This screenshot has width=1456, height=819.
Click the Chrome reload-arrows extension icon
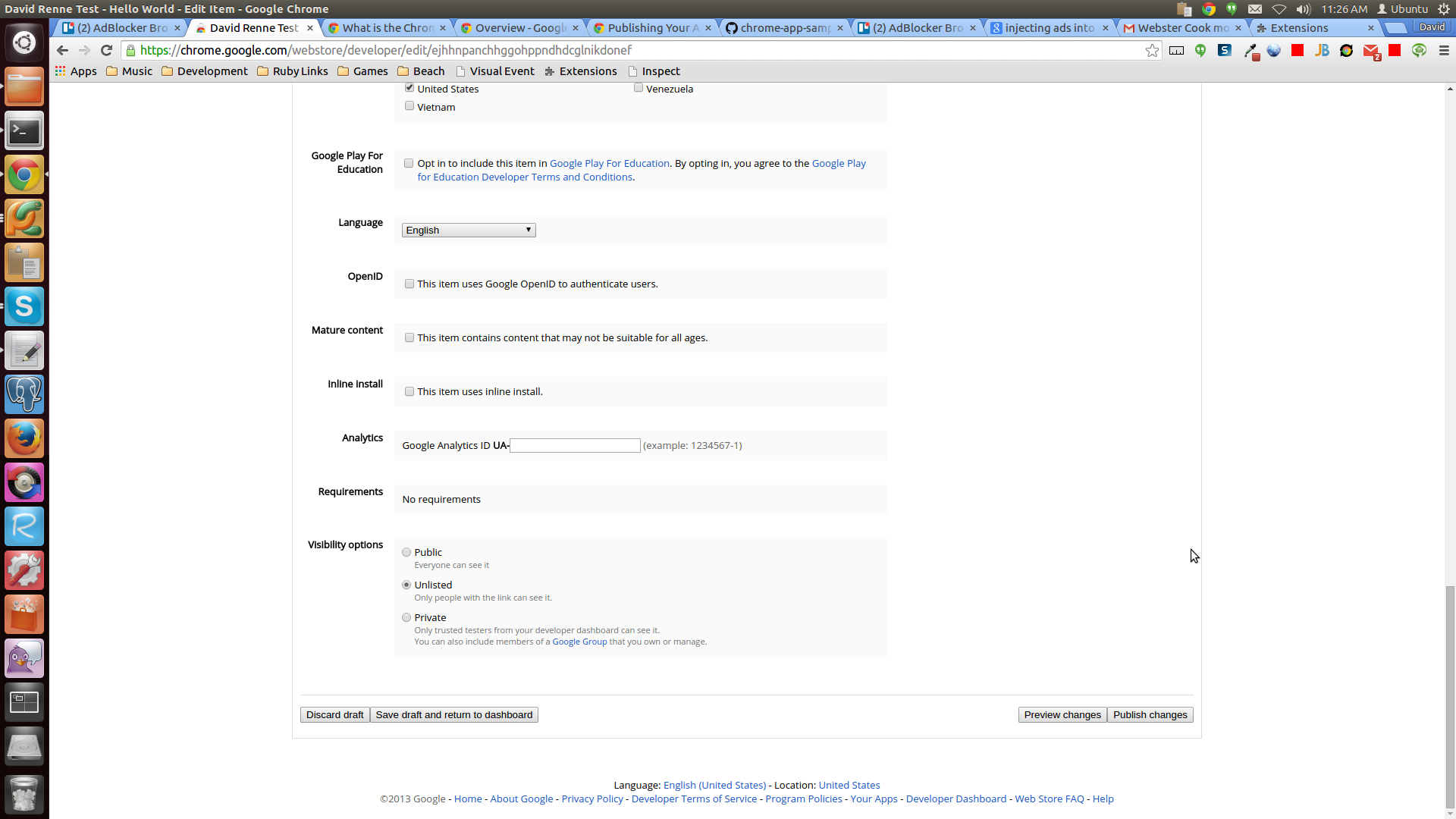[1346, 50]
